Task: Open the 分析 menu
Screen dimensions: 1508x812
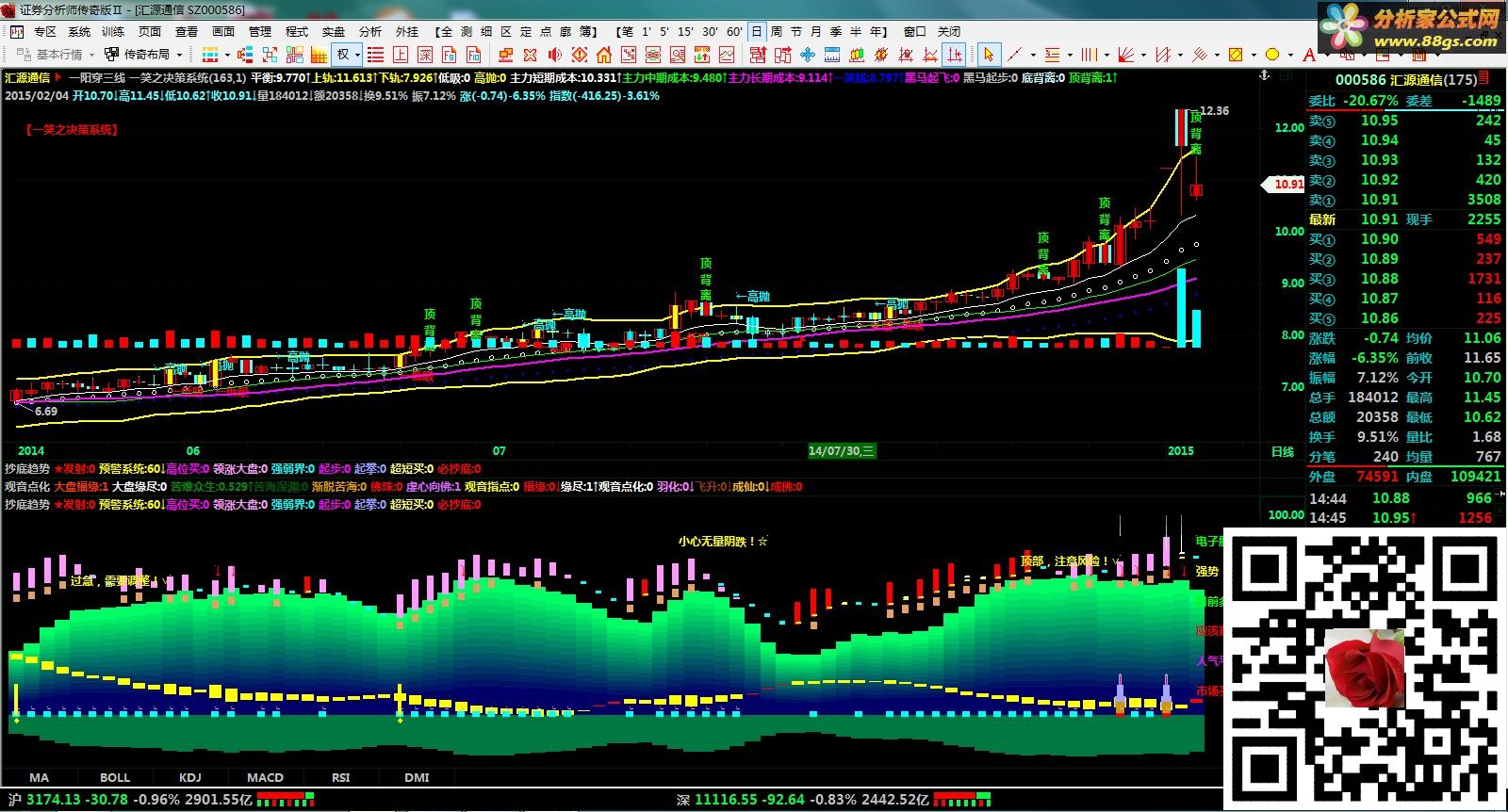Action: (370, 31)
